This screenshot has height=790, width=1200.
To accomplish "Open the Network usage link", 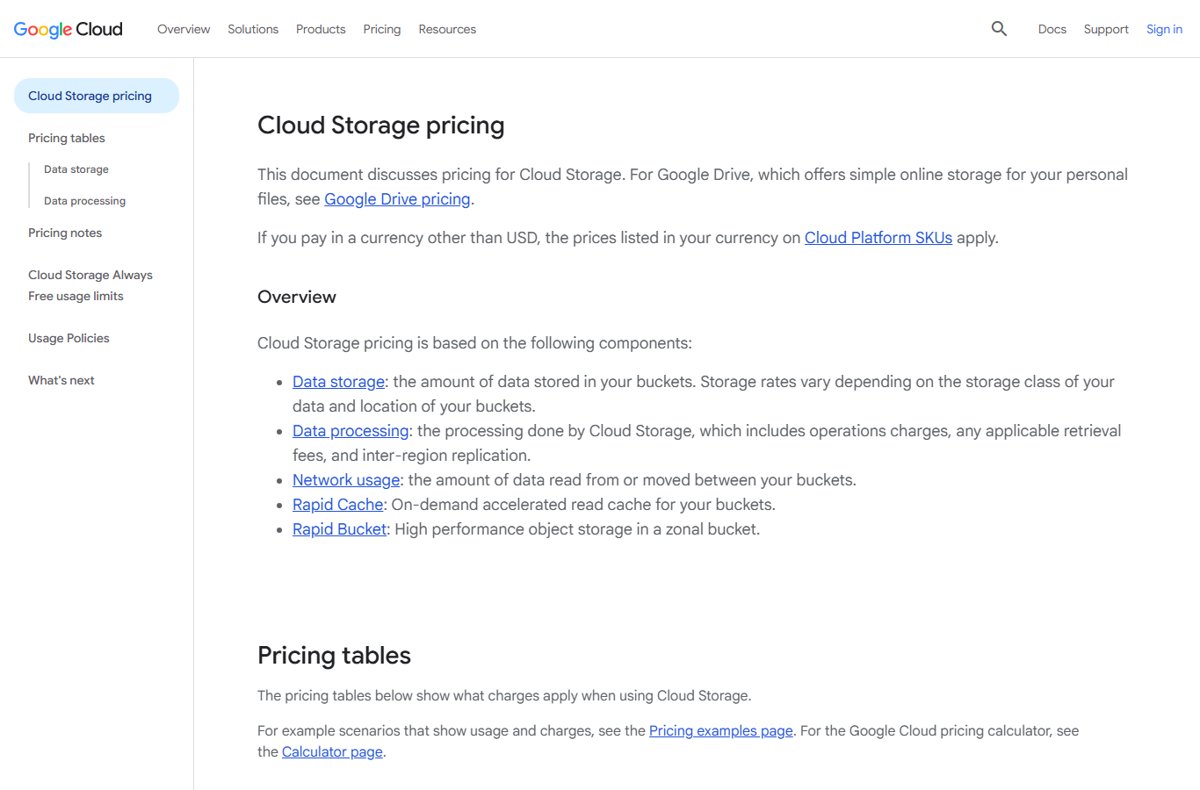I will click(346, 480).
